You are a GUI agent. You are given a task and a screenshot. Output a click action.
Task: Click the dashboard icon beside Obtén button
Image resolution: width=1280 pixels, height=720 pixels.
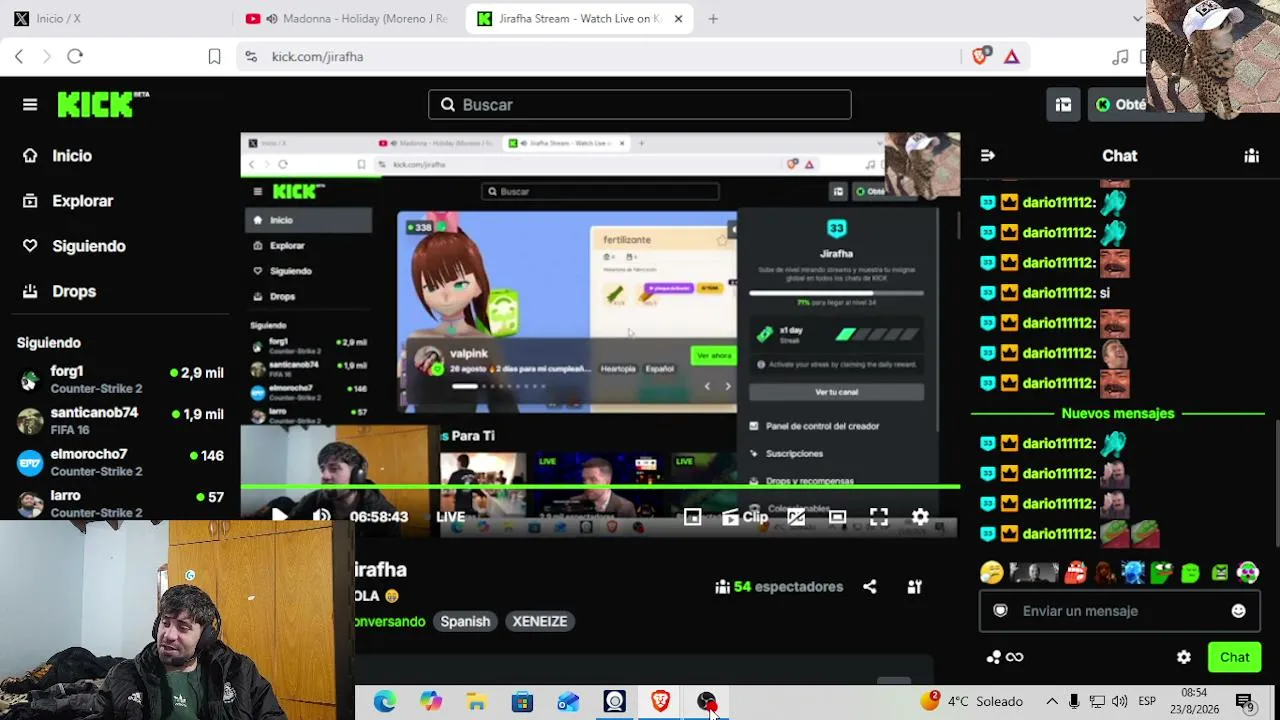coord(1063,104)
